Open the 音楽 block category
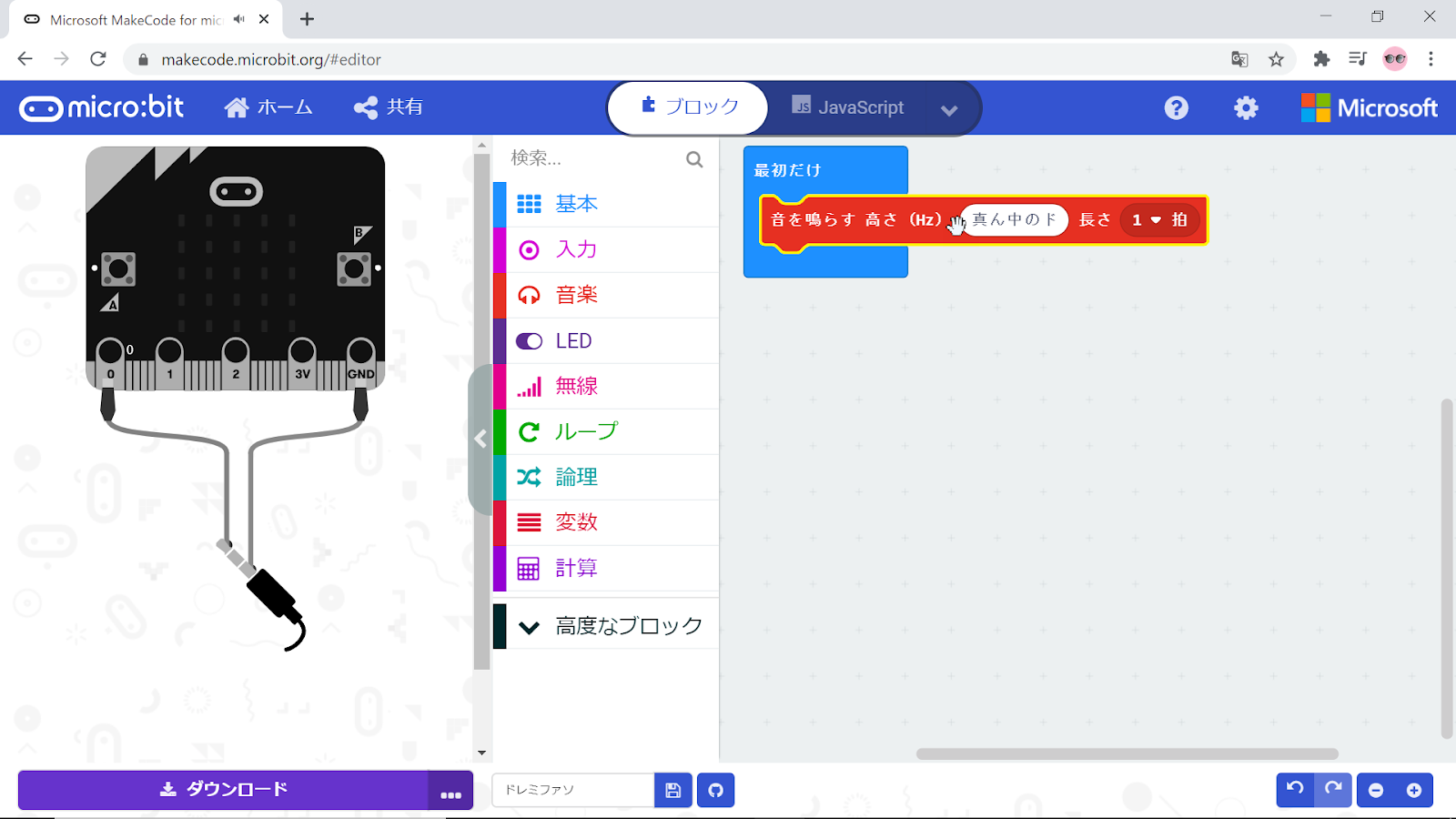The width and height of the screenshot is (1456, 819). (x=606, y=295)
